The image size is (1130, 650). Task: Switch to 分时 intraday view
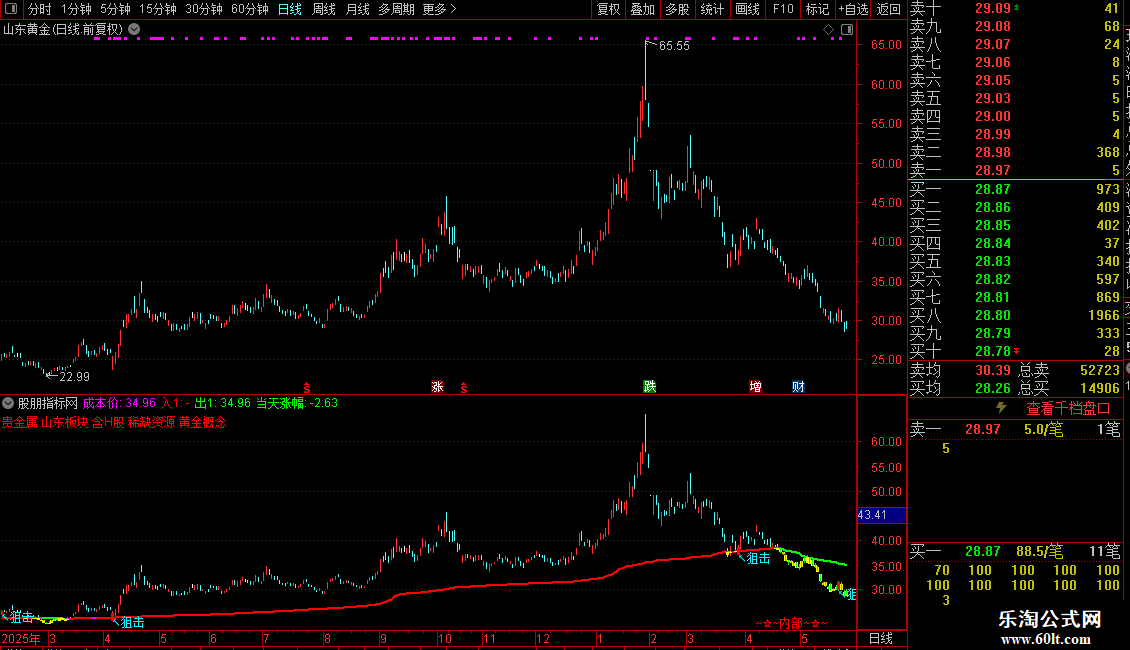point(40,9)
